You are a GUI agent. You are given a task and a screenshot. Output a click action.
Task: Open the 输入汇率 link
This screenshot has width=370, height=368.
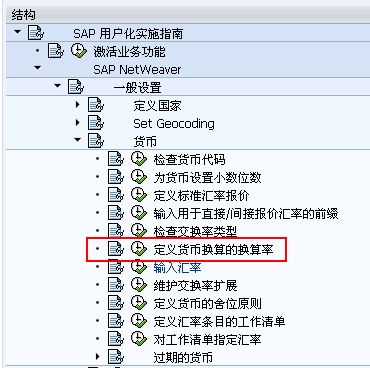tap(177, 268)
